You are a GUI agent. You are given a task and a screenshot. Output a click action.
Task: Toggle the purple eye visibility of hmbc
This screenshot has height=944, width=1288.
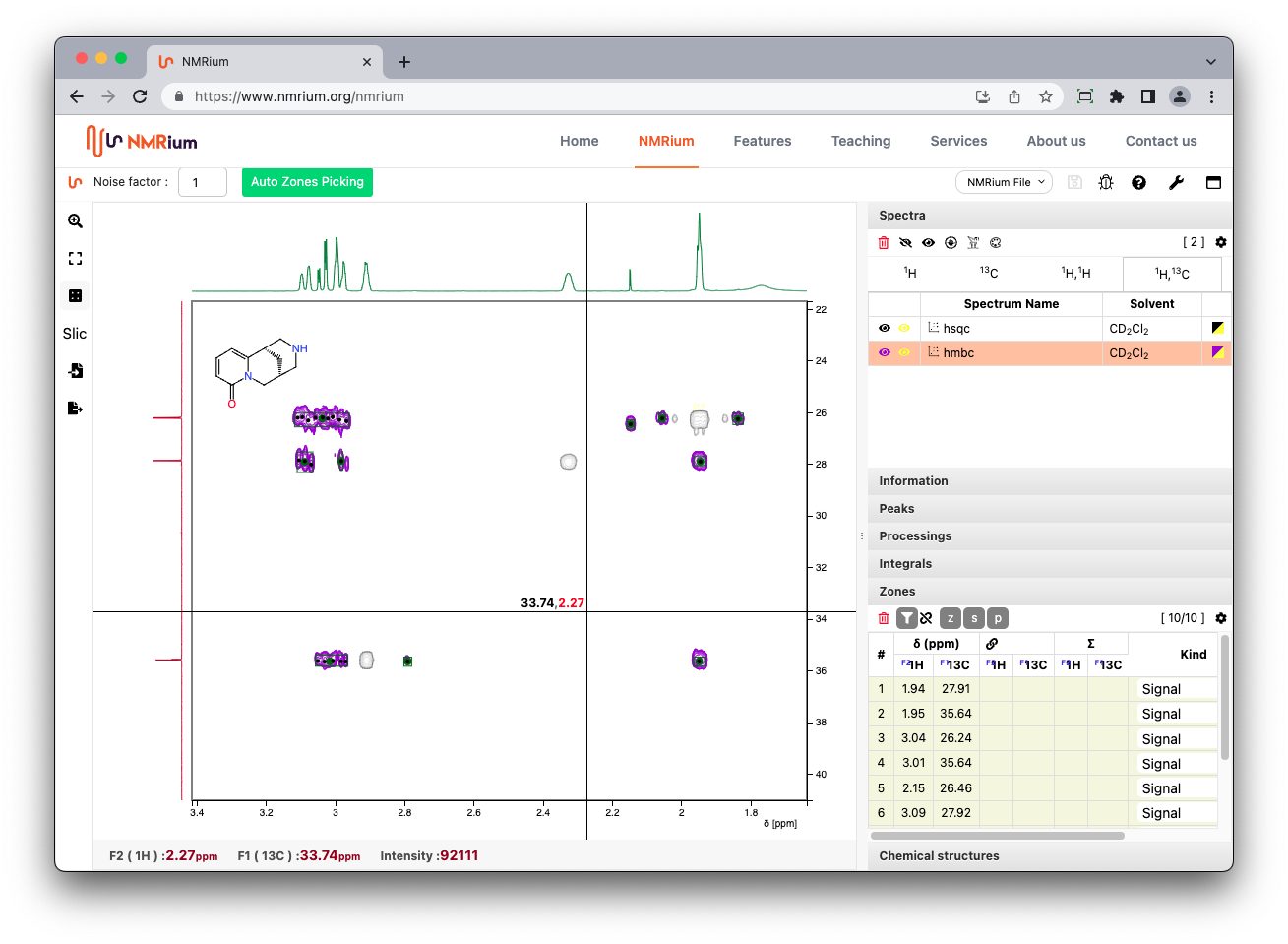(x=885, y=352)
